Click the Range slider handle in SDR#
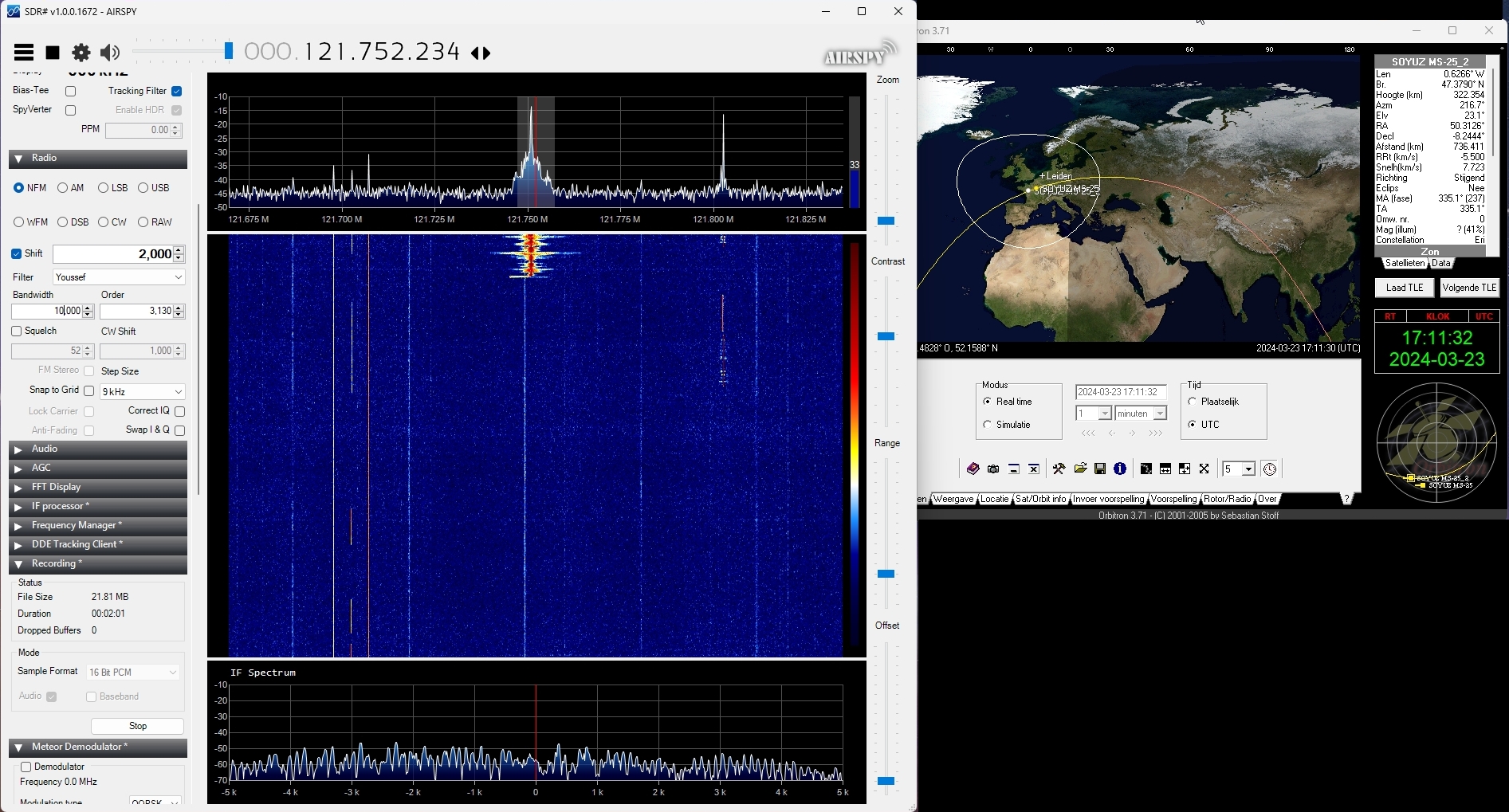This screenshot has width=1509, height=812. 886,574
